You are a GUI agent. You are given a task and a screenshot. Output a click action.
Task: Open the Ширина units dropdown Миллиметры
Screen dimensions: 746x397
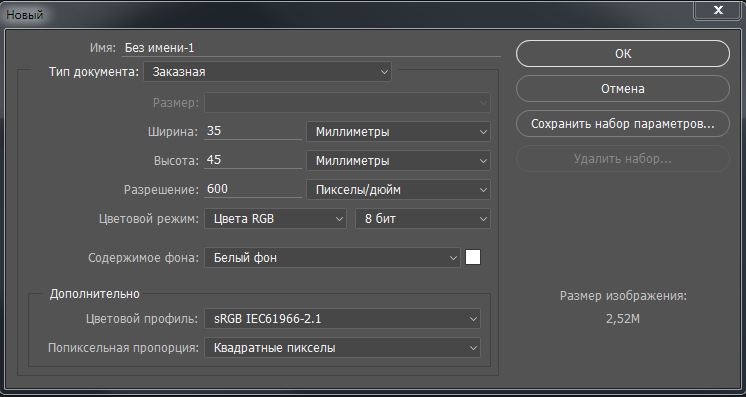point(398,132)
